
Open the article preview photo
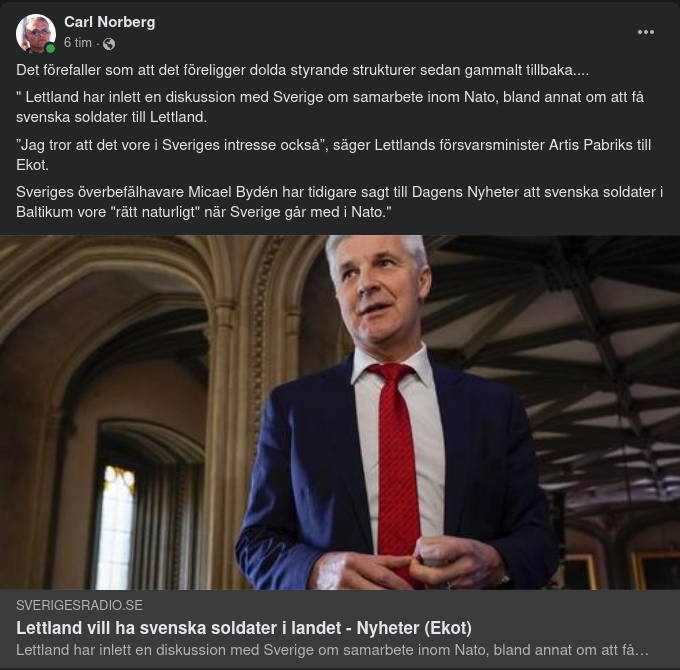click(340, 412)
